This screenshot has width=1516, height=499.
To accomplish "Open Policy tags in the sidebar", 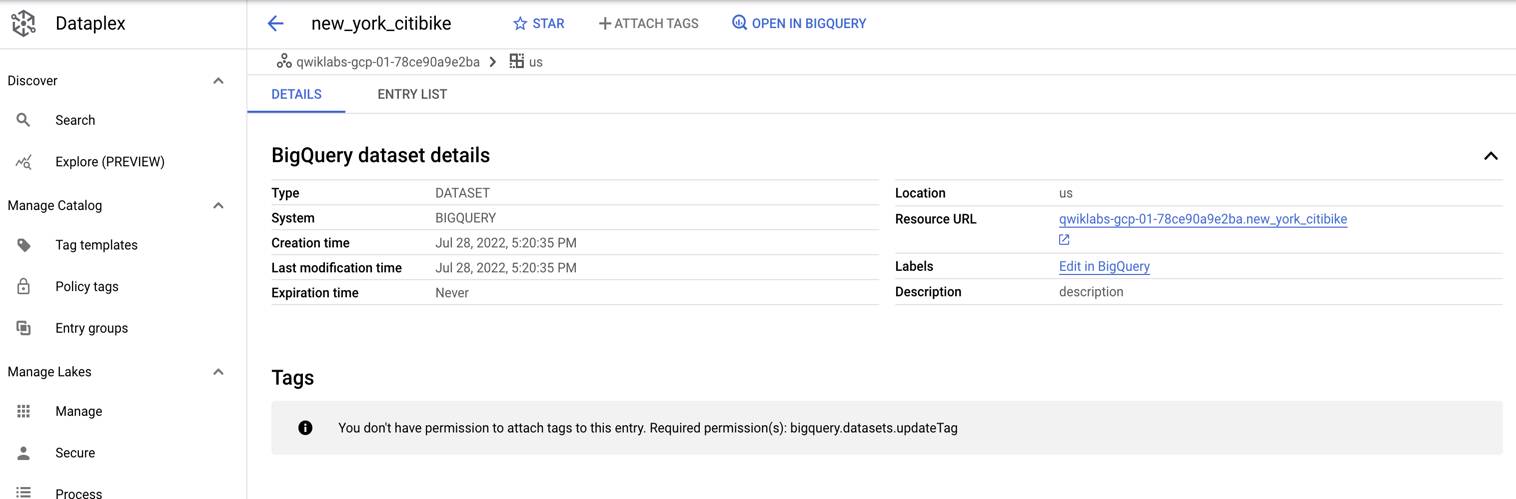I will pos(86,287).
